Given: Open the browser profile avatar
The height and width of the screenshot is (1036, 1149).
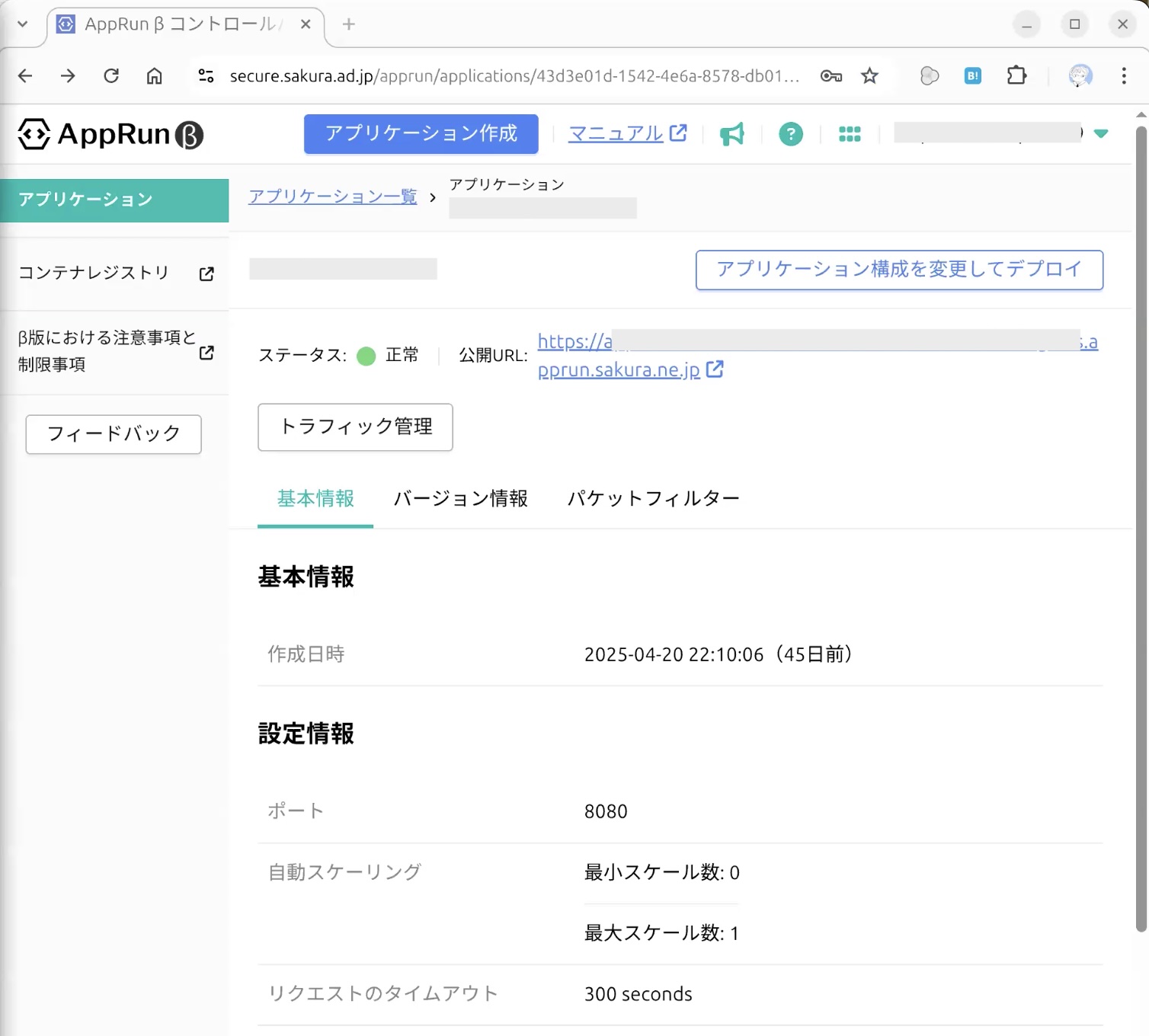Looking at the screenshot, I should [1080, 75].
